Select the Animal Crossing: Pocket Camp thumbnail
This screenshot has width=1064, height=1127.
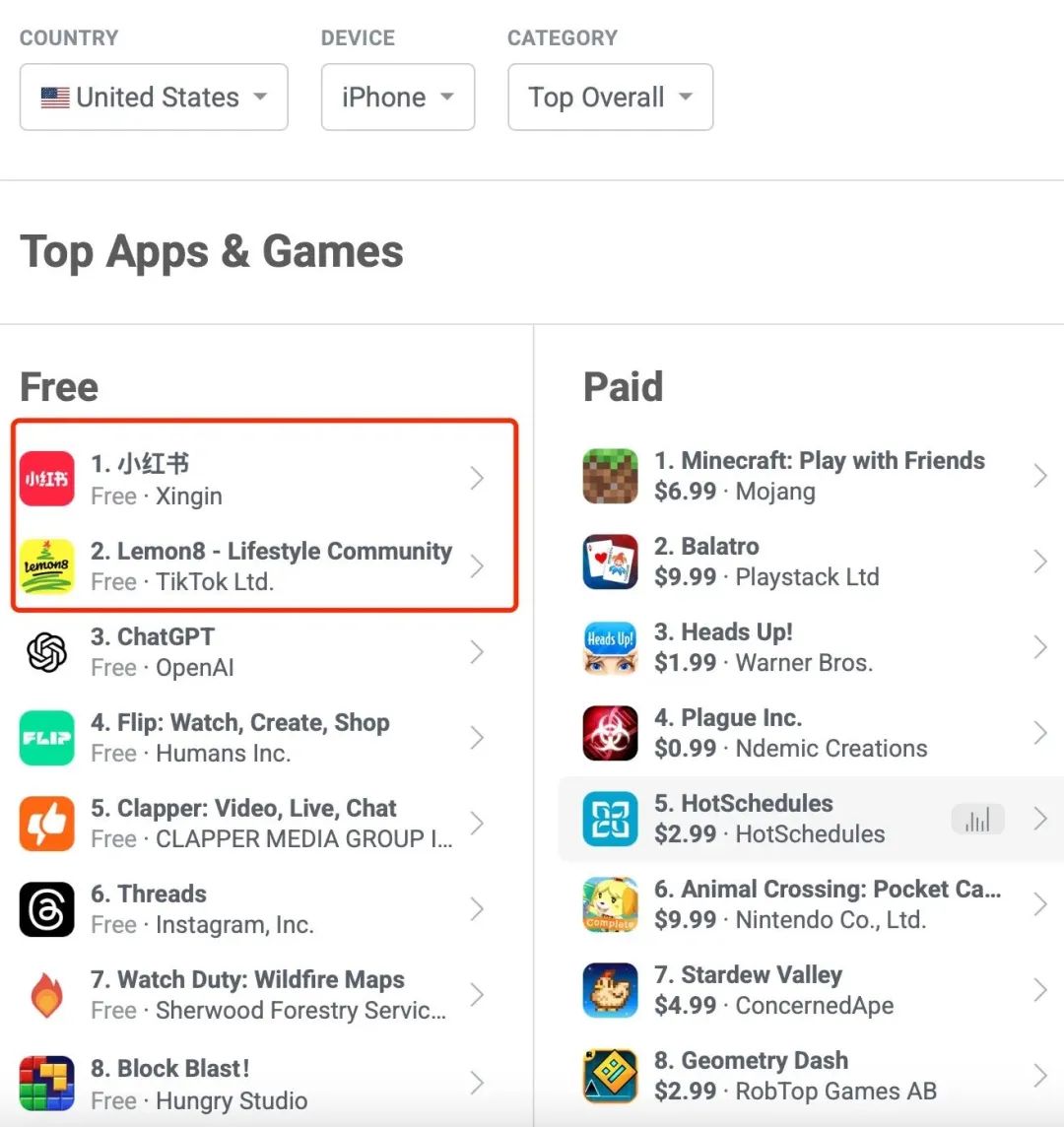click(x=611, y=905)
